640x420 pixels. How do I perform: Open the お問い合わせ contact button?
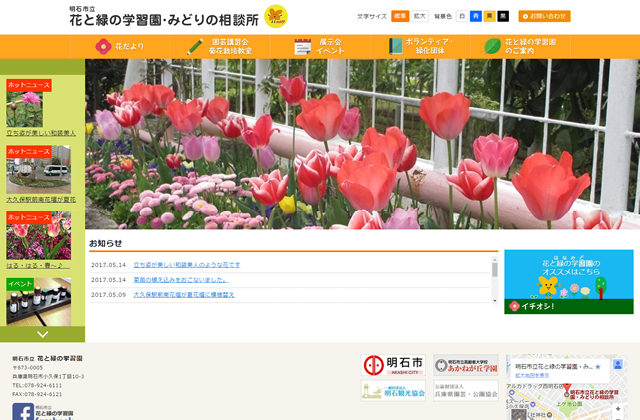point(544,16)
